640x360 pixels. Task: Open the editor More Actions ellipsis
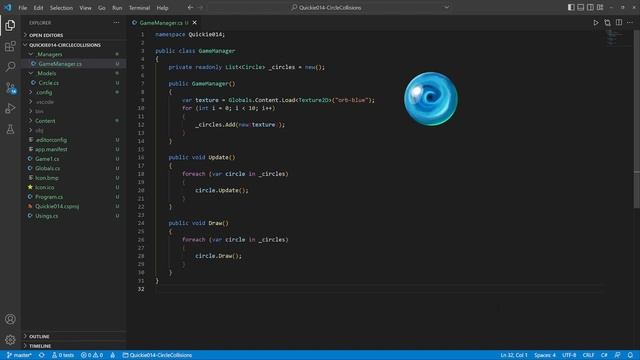[x=630, y=23]
